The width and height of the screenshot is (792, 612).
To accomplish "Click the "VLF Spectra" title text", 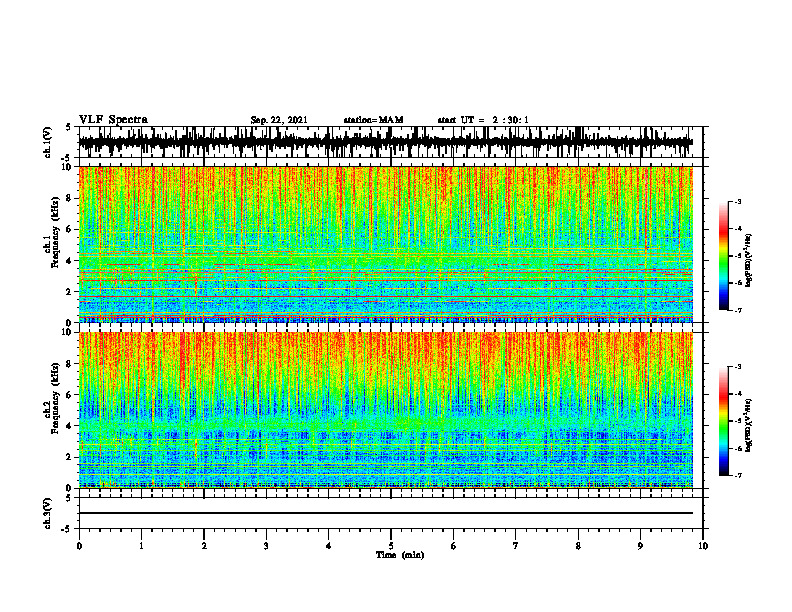I will click(x=113, y=120).
